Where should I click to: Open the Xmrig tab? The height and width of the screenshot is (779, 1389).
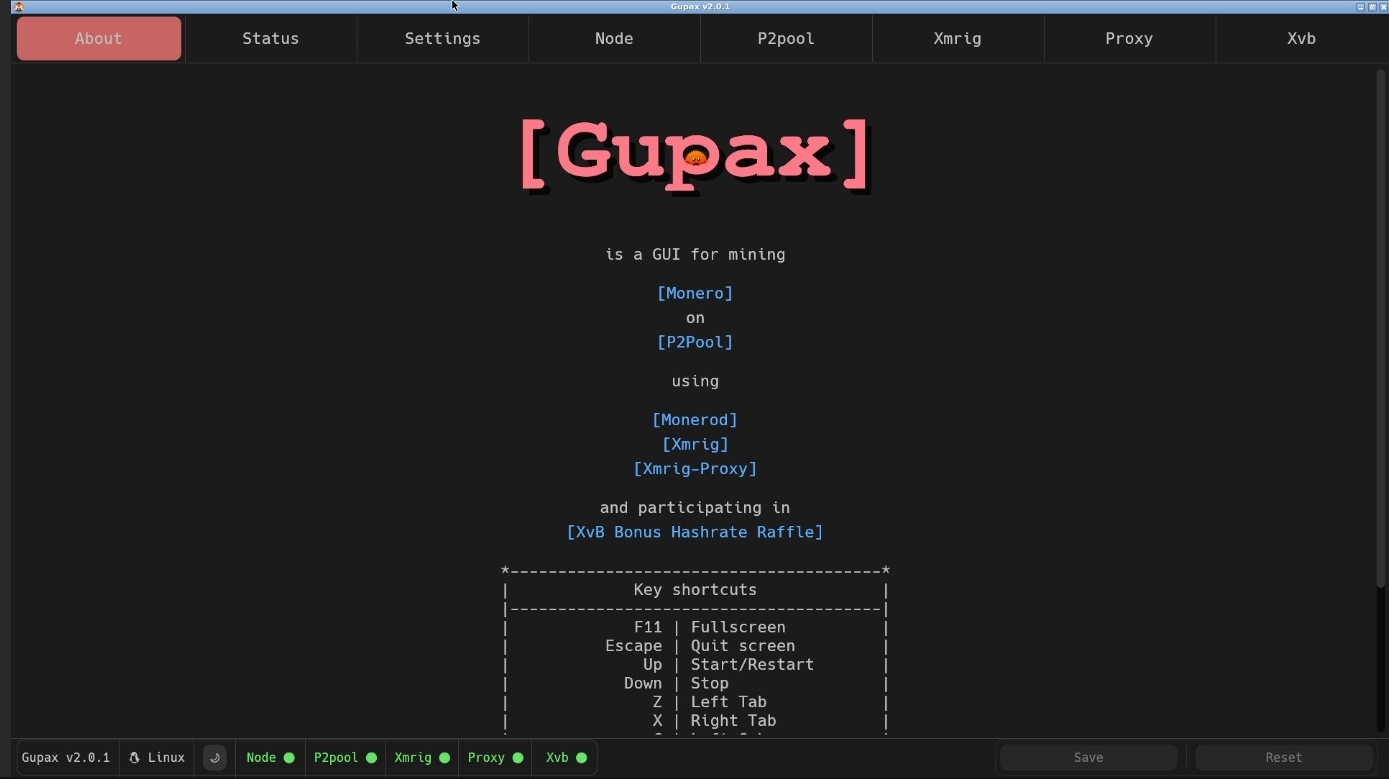(957, 38)
